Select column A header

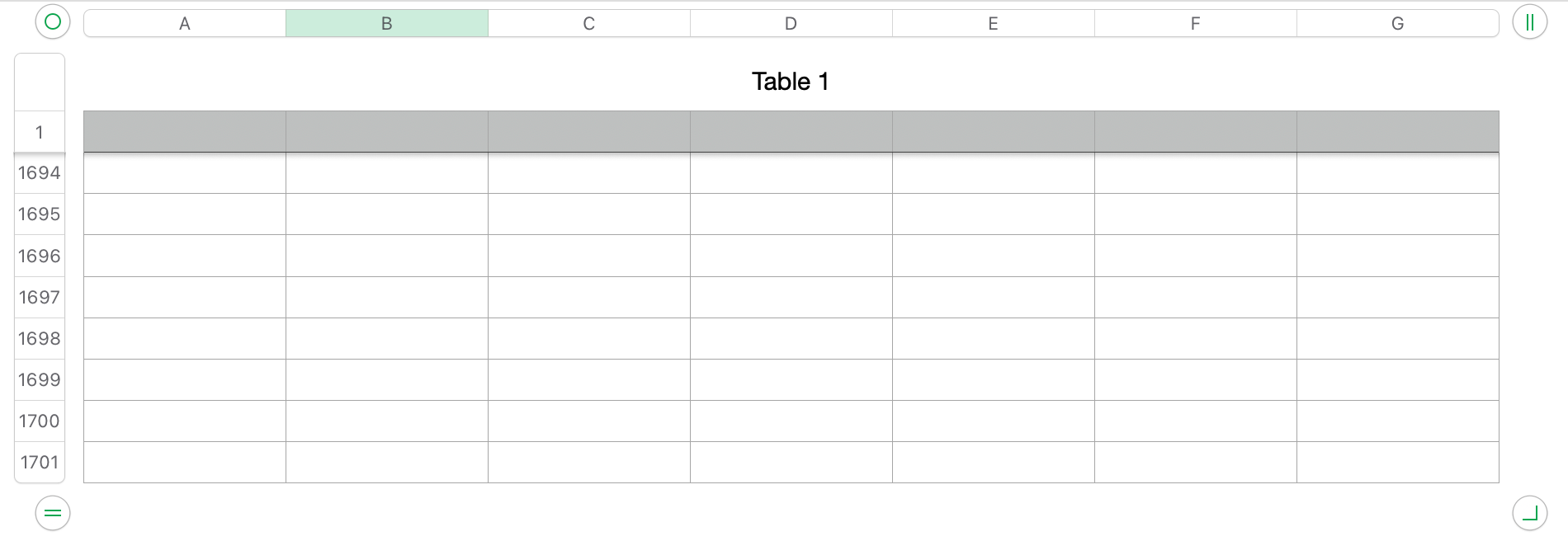pos(184,24)
